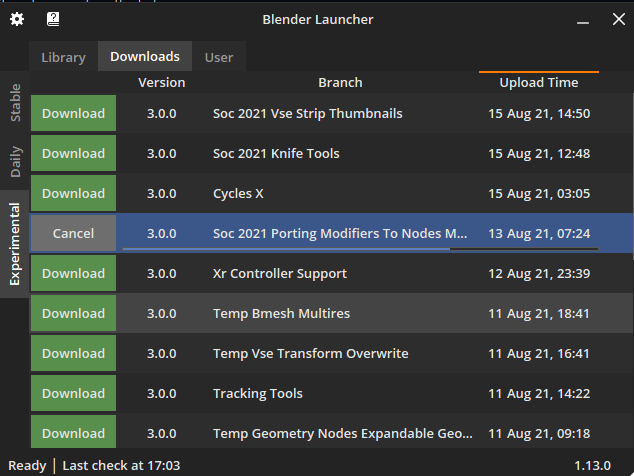Select the Experimental side tab
The image size is (634, 476).
click(15, 244)
